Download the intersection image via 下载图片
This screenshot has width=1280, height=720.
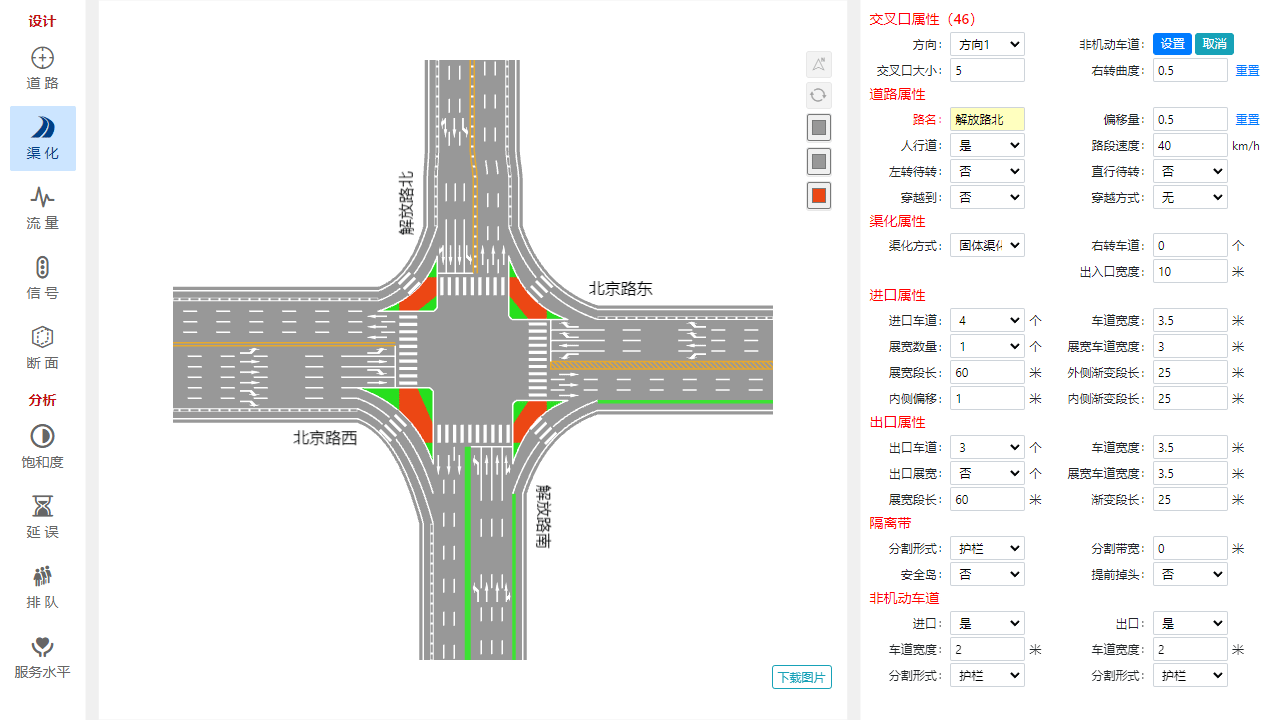pos(802,677)
